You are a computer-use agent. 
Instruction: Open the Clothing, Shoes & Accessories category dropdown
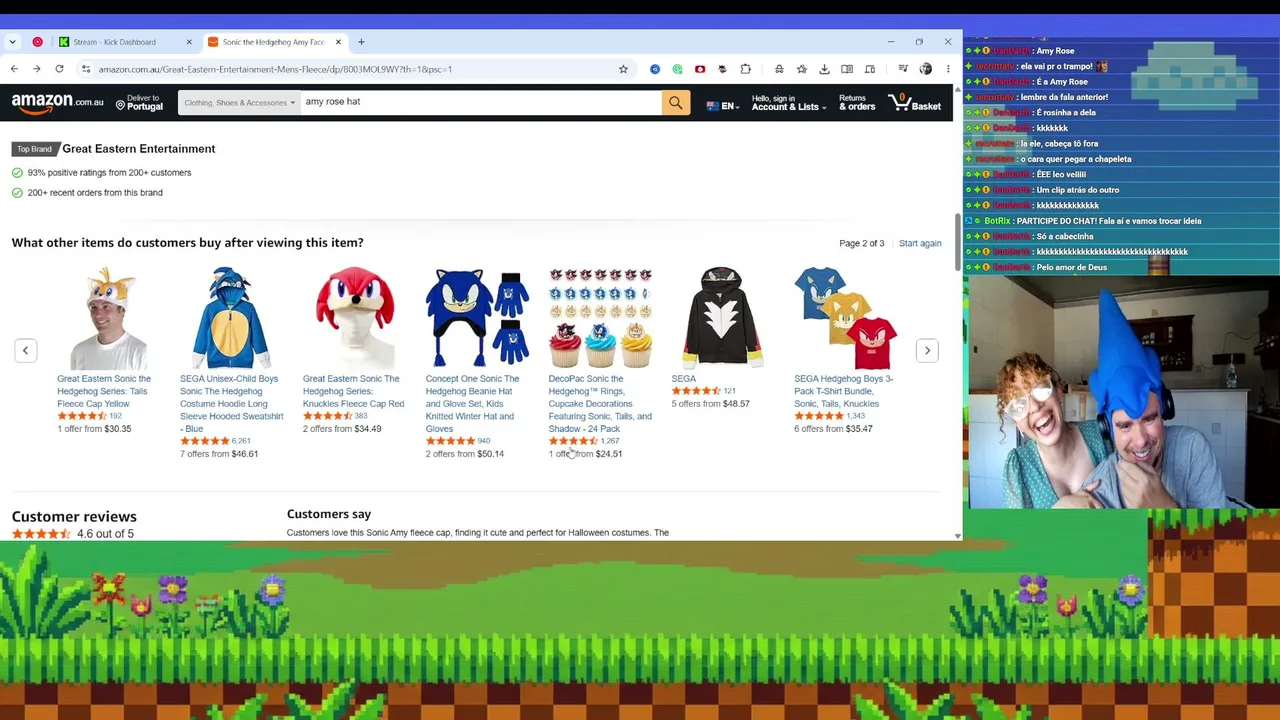[x=239, y=102]
